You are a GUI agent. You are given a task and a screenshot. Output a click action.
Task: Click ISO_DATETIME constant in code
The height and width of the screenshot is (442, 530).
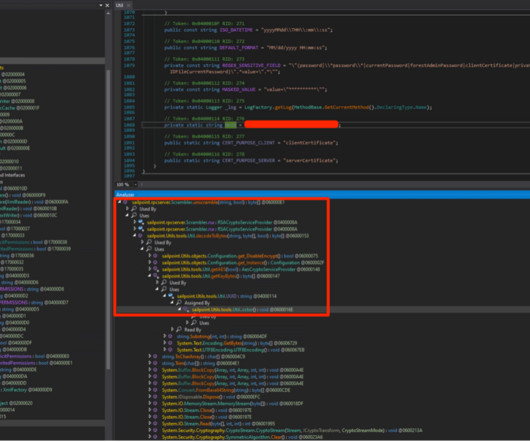pyautogui.click(x=236, y=30)
